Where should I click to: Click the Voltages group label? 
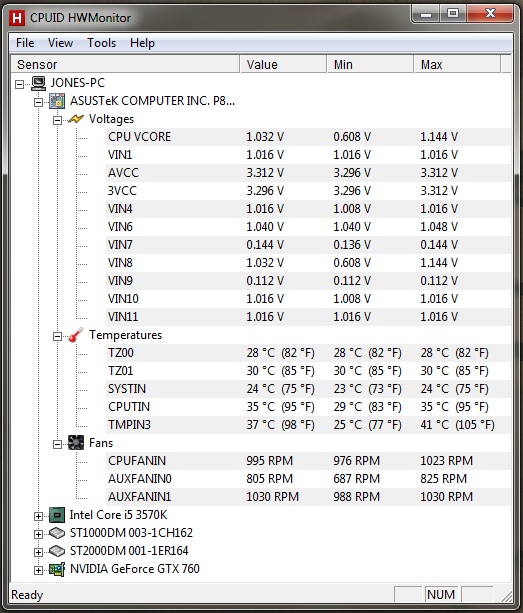coord(111,119)
